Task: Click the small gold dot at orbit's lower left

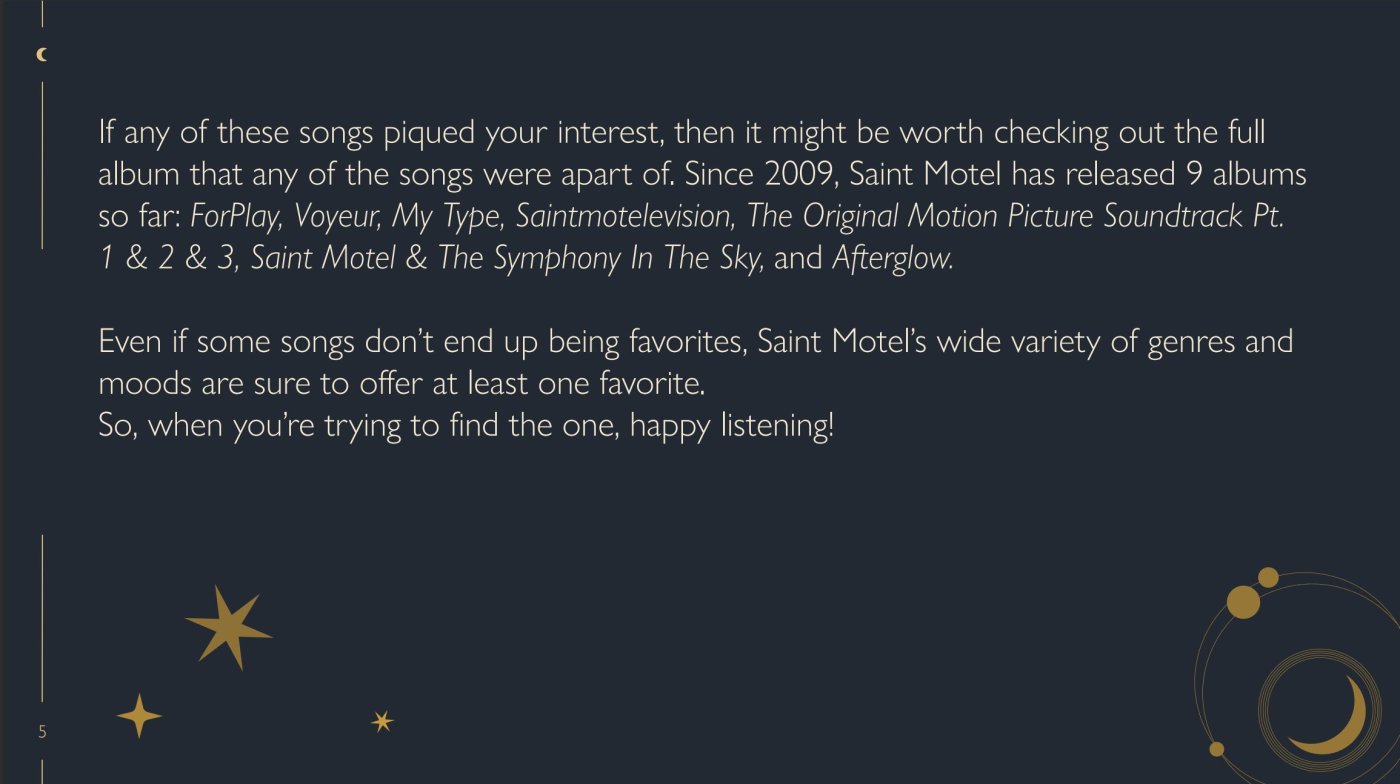Action: pos(1217,749)
